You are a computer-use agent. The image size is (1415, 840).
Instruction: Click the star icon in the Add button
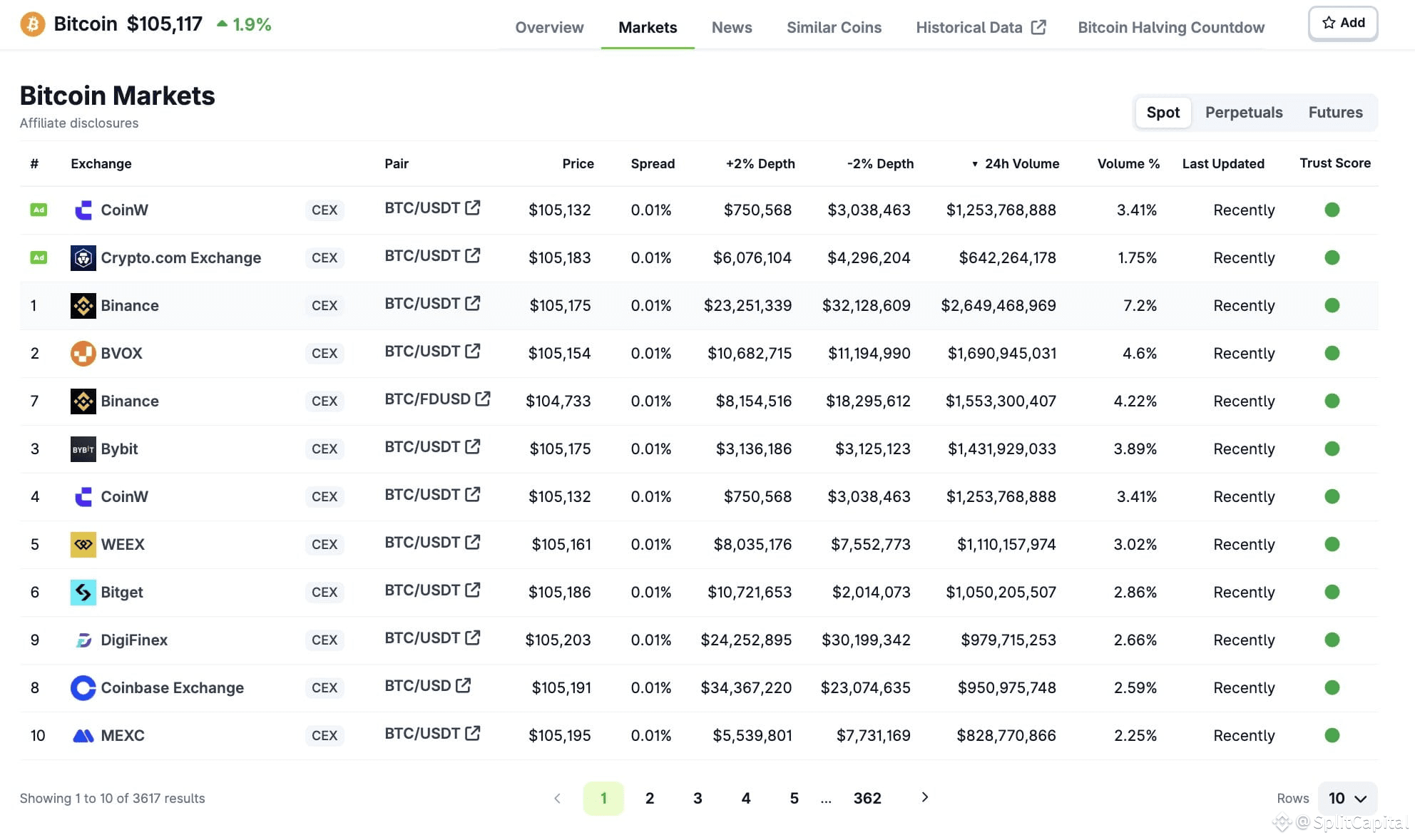coord(1329,23)
